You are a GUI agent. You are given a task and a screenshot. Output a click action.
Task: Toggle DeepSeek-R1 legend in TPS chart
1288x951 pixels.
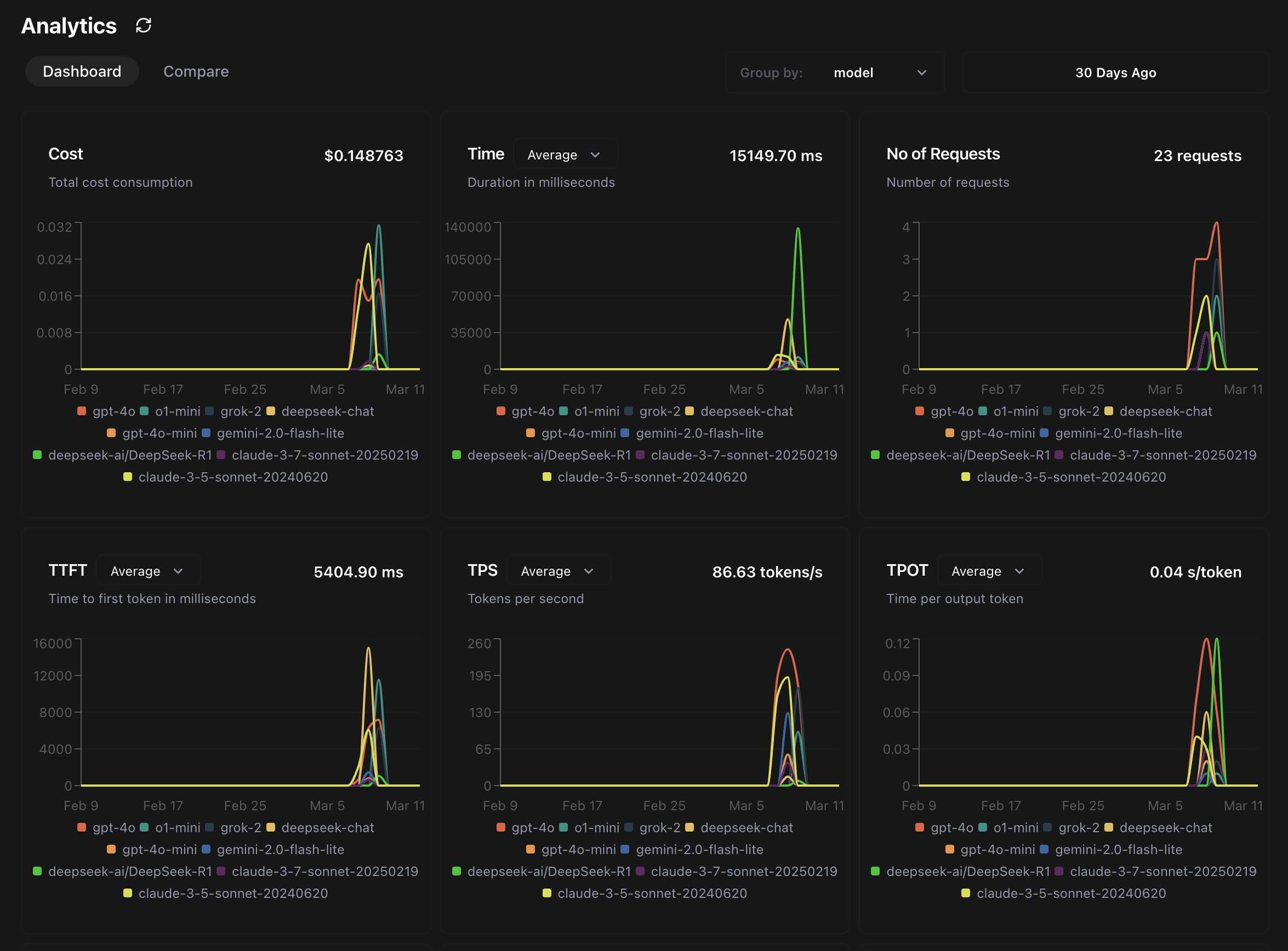pyautogui.click(x=542, y=871)
